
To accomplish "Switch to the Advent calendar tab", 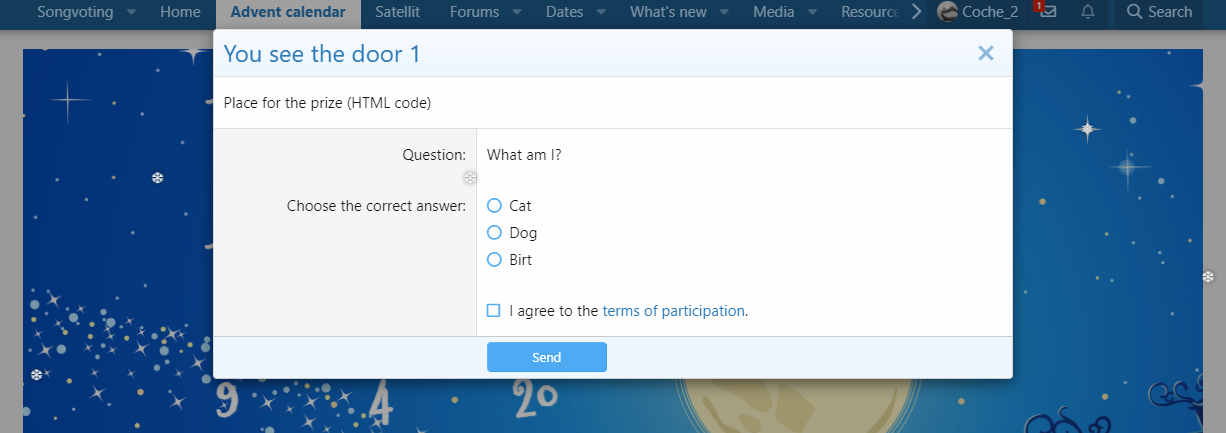I will click(288, 12).
